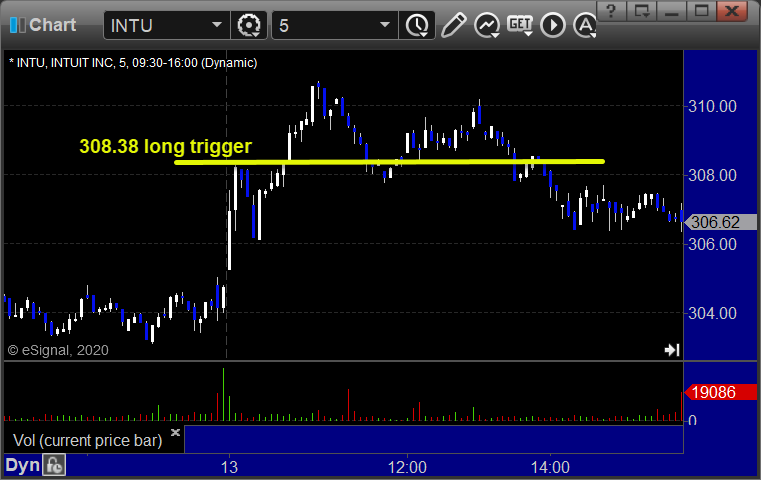Open the INTU symbol dropdown
The height and width of the screenshot is (480, 761).
coord(216,25)
